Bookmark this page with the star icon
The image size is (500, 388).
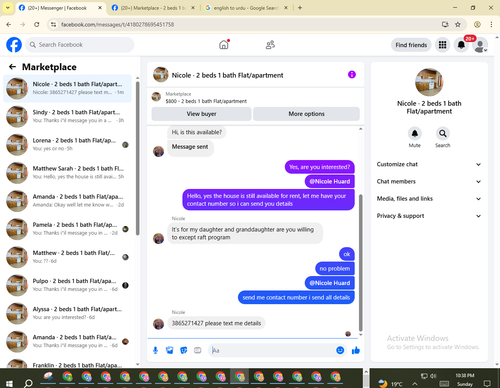(x=458, y=24)
